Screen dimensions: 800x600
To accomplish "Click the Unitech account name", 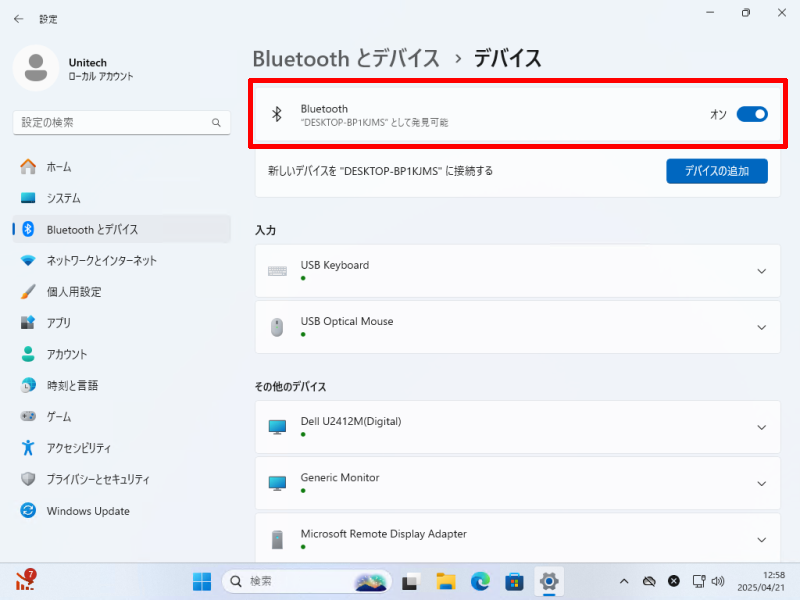I will point(88,63).
